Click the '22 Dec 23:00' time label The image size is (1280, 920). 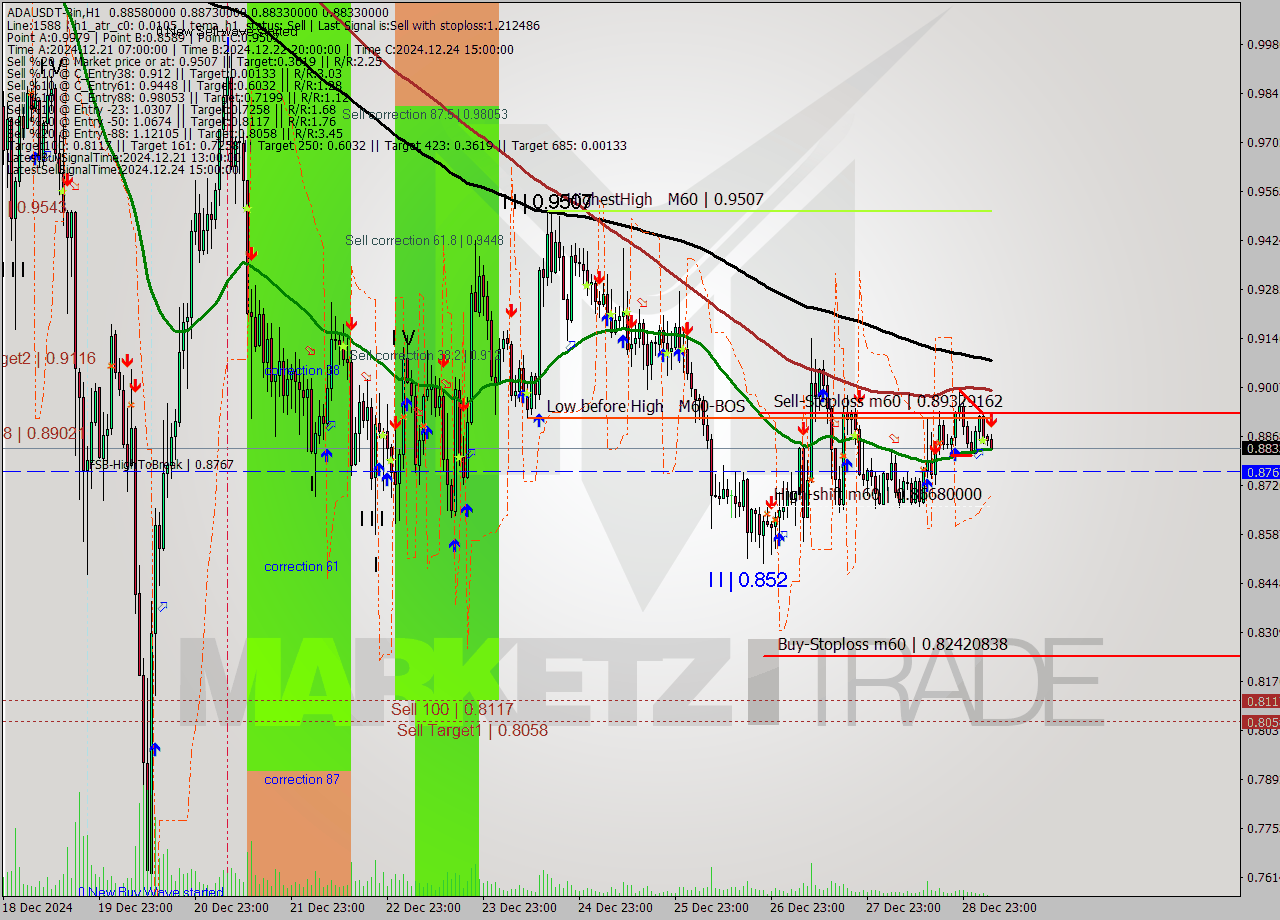423,908
